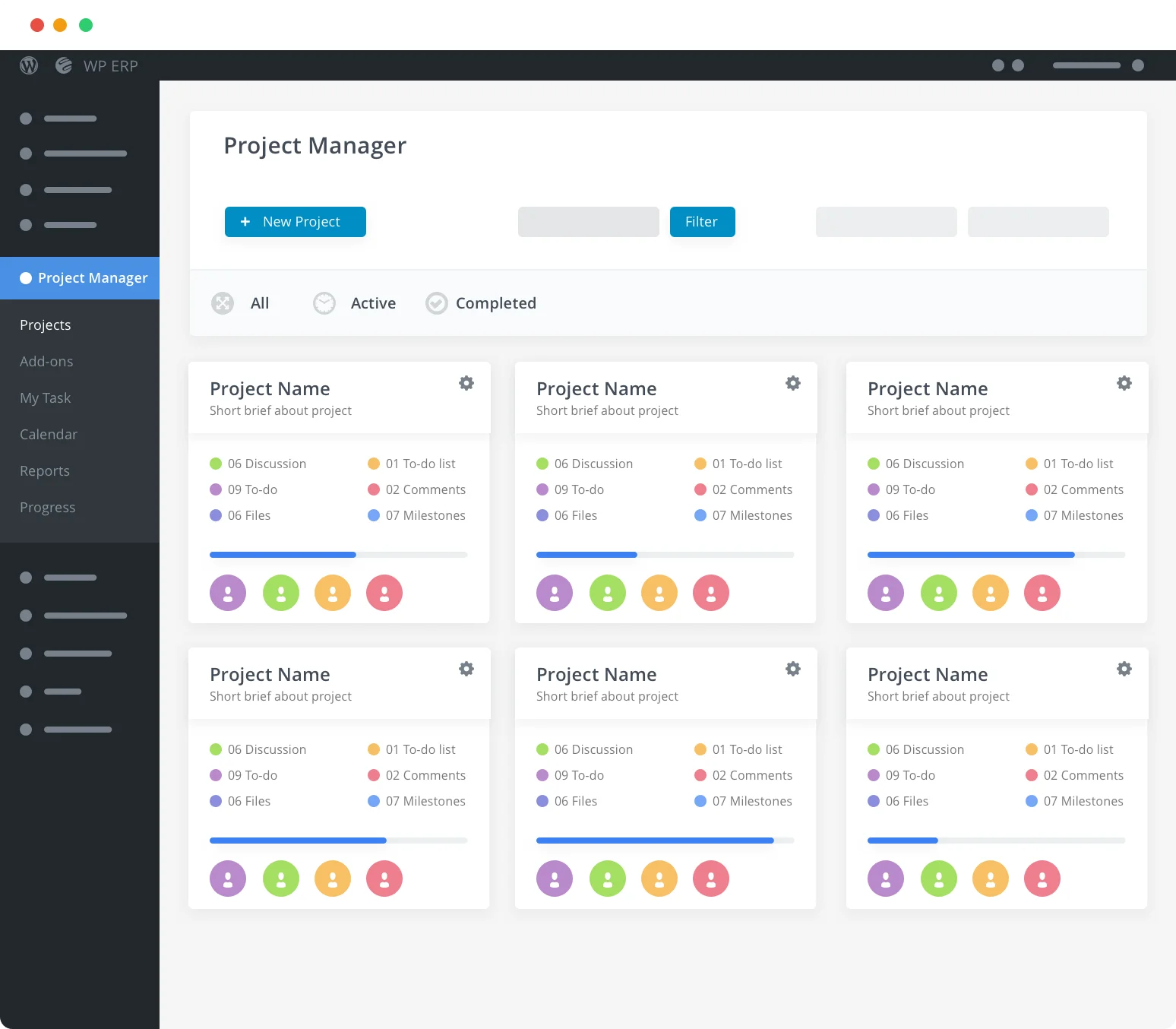Click progress bar on top-right project card
The height and width of the screenshot is (1029, 1176).
[996, 555]
